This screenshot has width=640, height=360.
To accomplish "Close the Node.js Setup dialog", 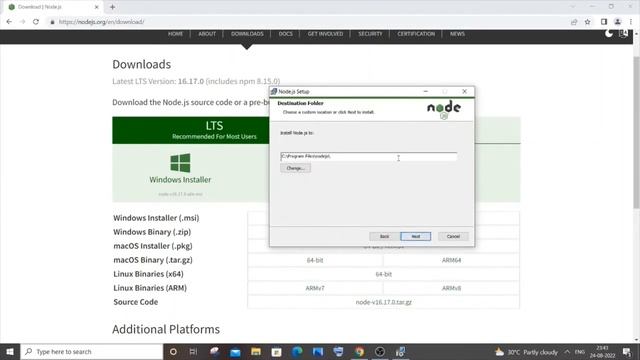I will pos(464,91).
